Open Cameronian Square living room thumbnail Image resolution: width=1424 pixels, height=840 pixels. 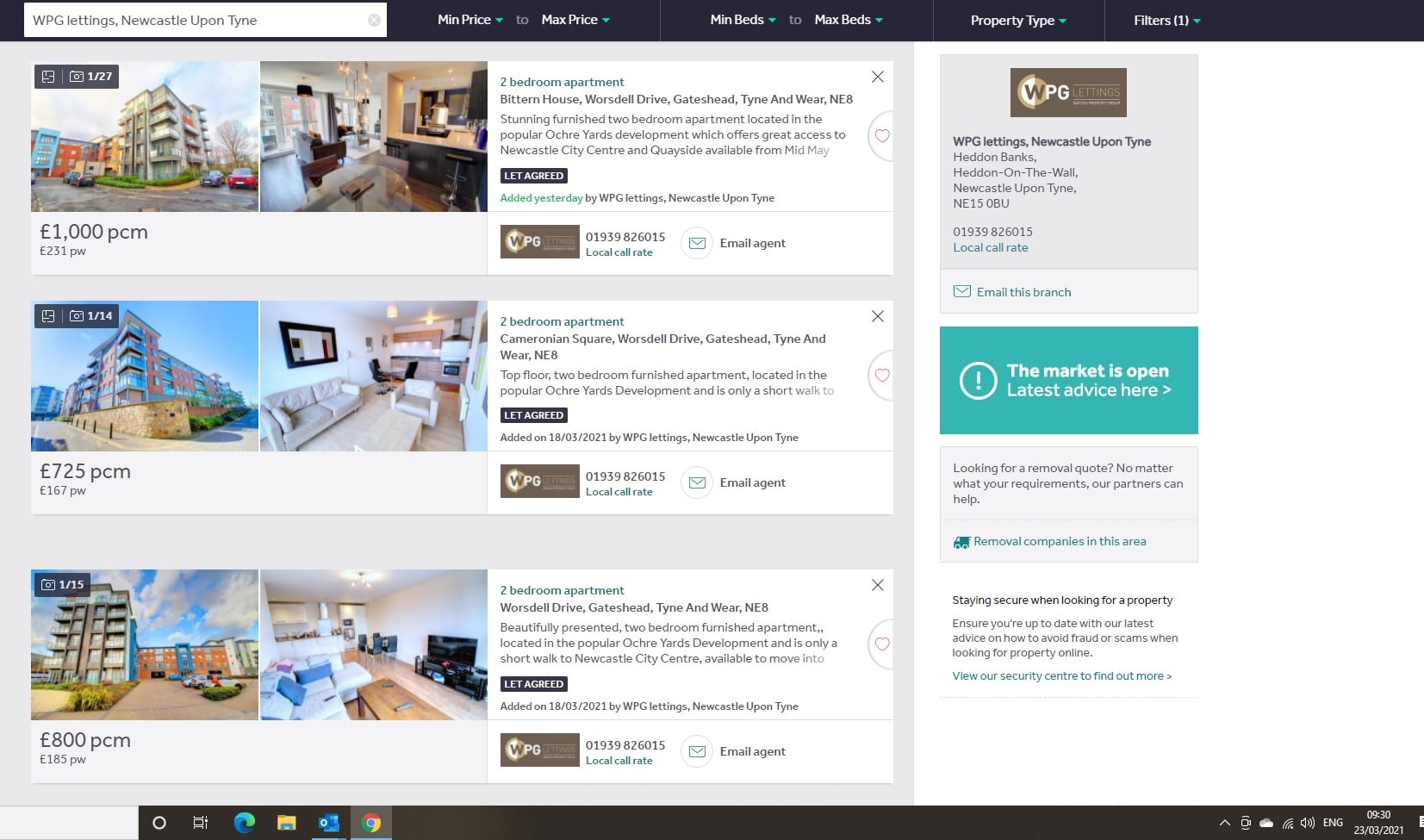(374, 376)
